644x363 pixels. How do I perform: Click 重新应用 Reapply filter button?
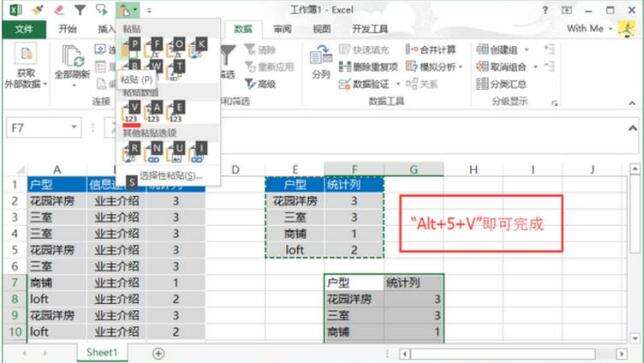tap(270, 67)
